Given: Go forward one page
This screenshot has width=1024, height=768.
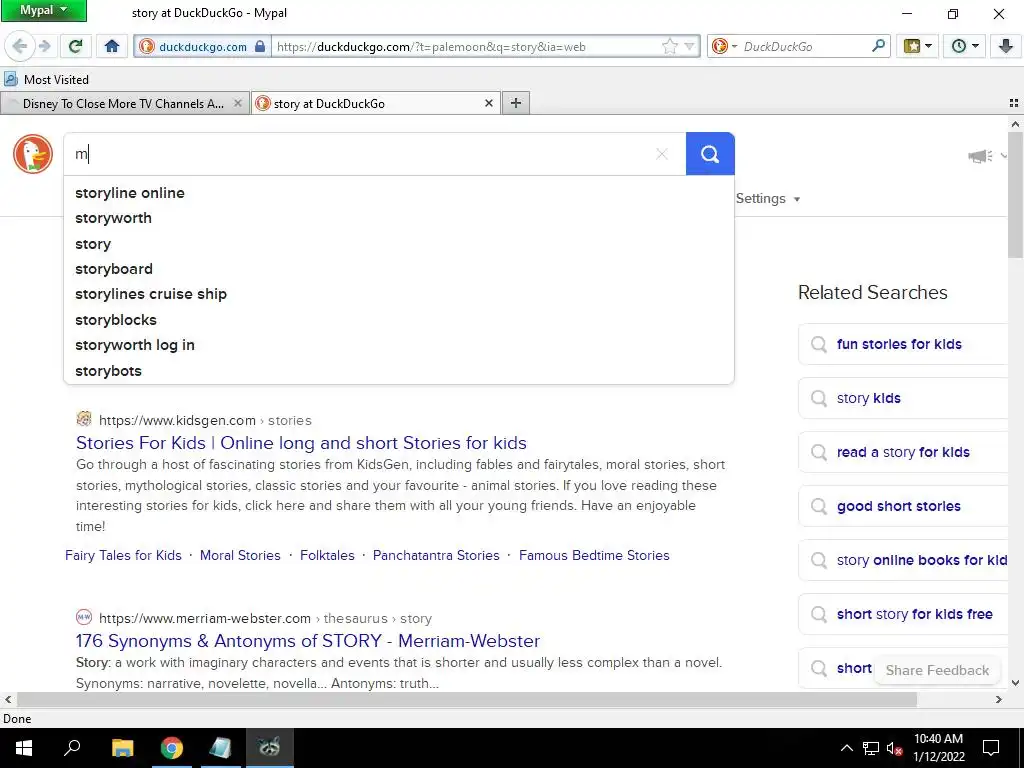Looking at the screenshot, I should (44, 46).
